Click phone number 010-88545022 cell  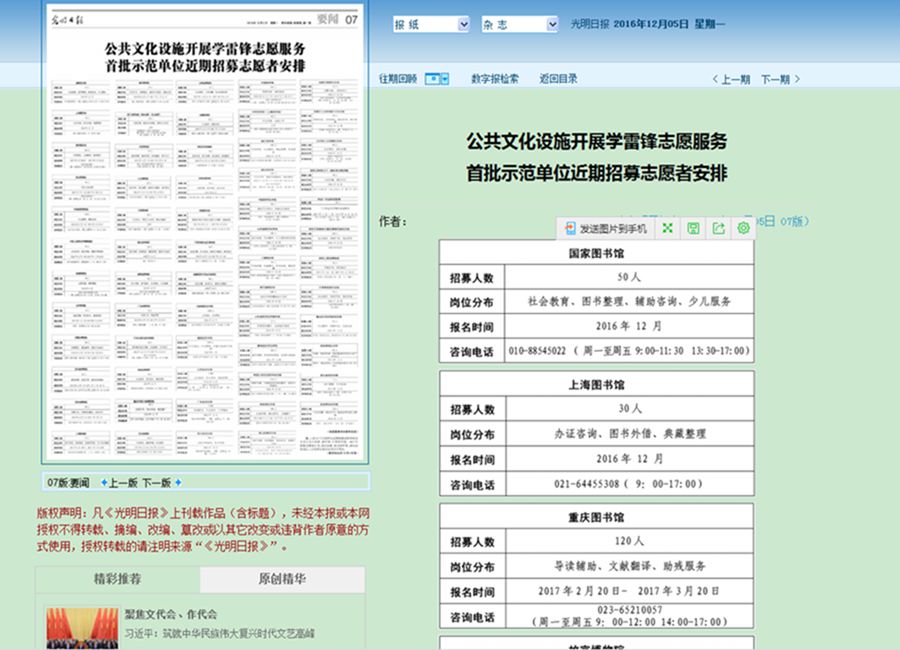pos(629,351)
